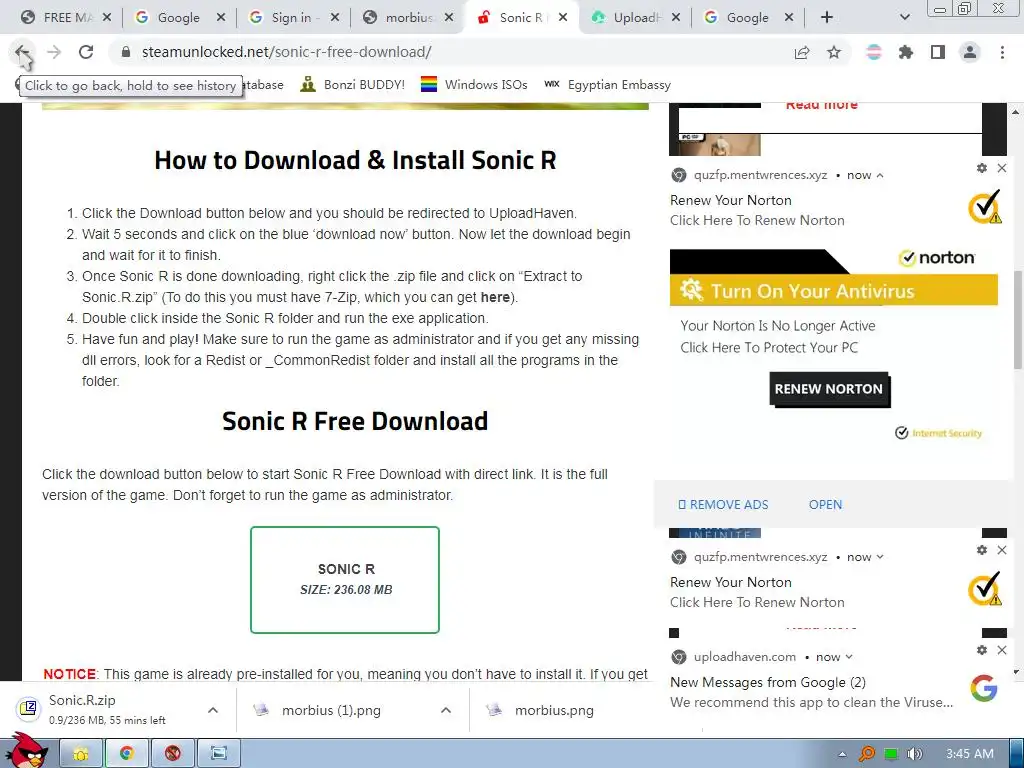This screenshot has width=1024, height=768.
Task: Open the Windows ISOs bookmark
Action: tap(474, 84)
